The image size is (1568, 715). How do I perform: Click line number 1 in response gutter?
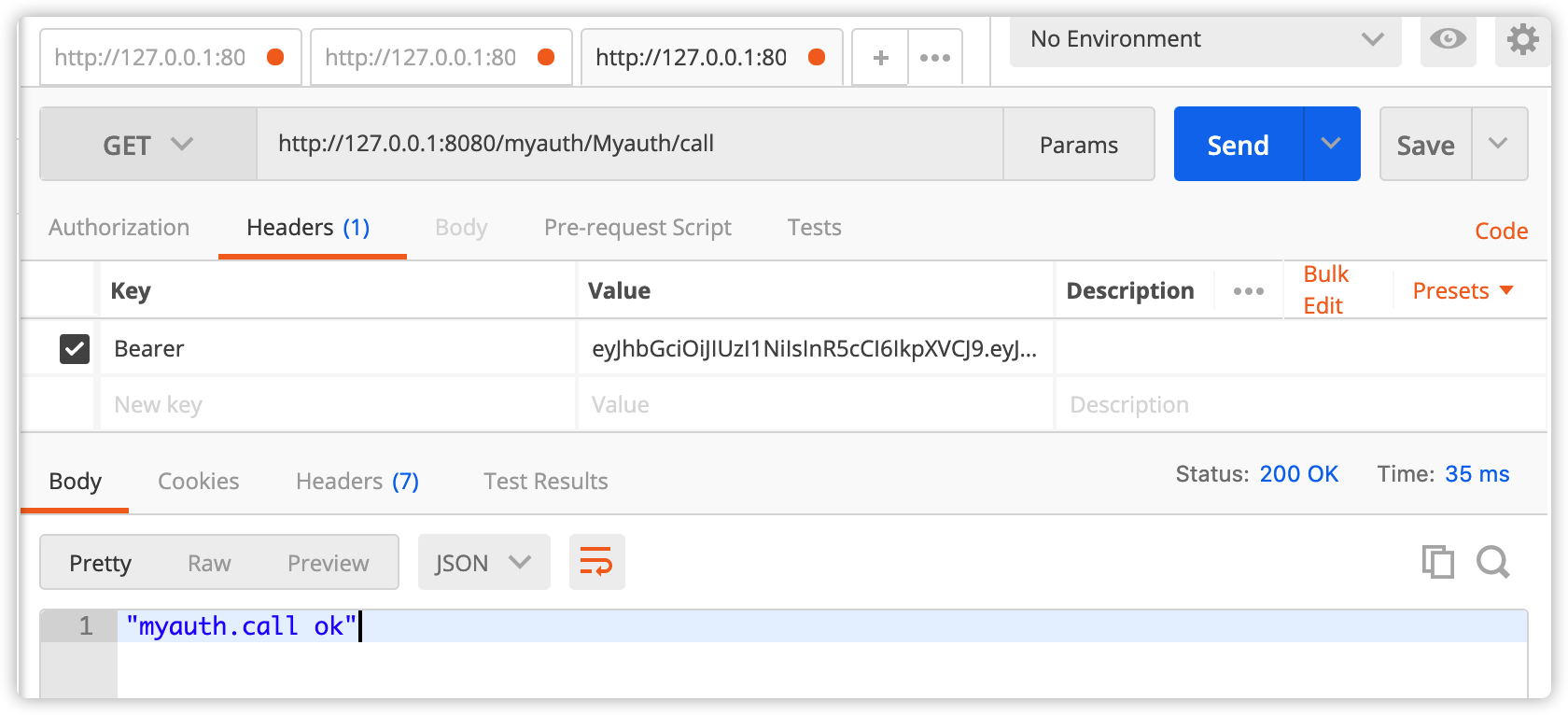86,625
